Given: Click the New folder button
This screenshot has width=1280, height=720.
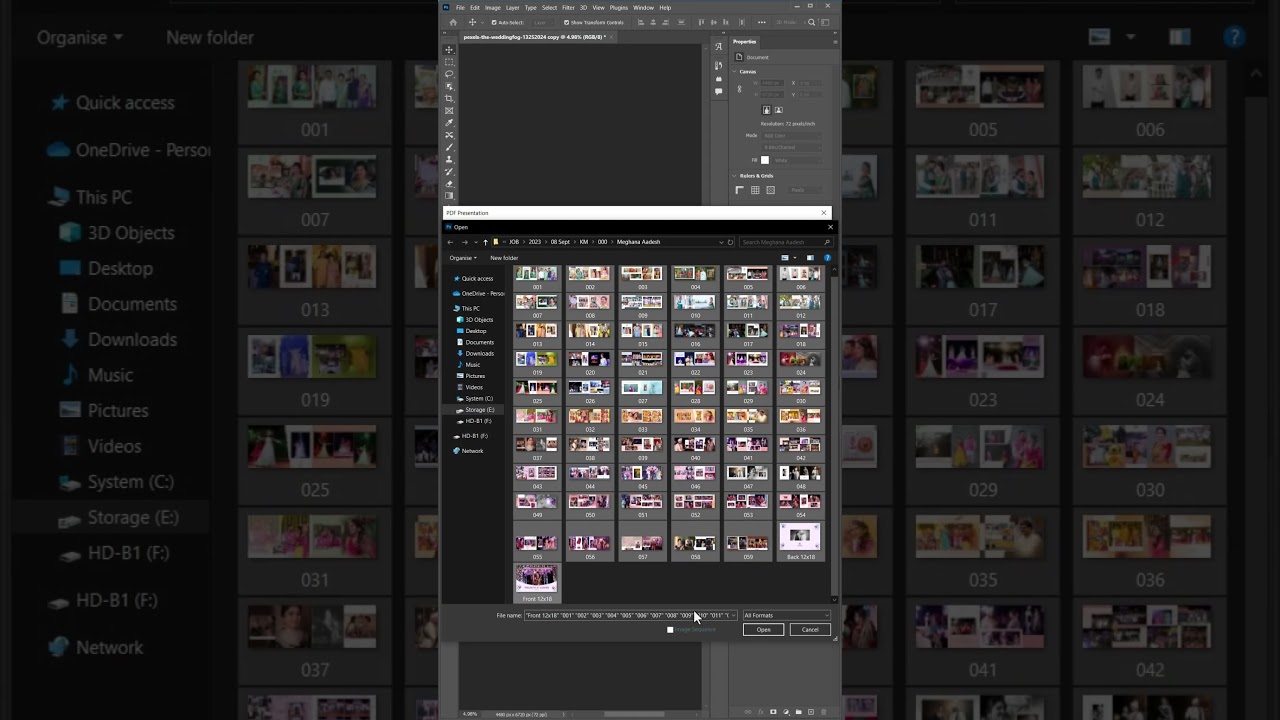Looking at the screenshot, I should point(504,258).
